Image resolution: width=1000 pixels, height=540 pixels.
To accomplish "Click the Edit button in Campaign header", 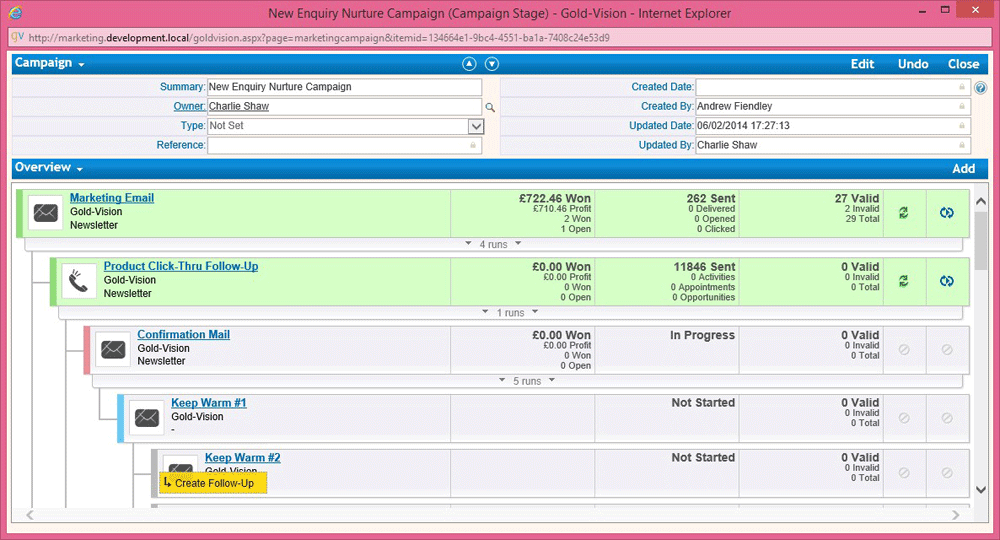I will pyautogui.click(x=862, y=64).
